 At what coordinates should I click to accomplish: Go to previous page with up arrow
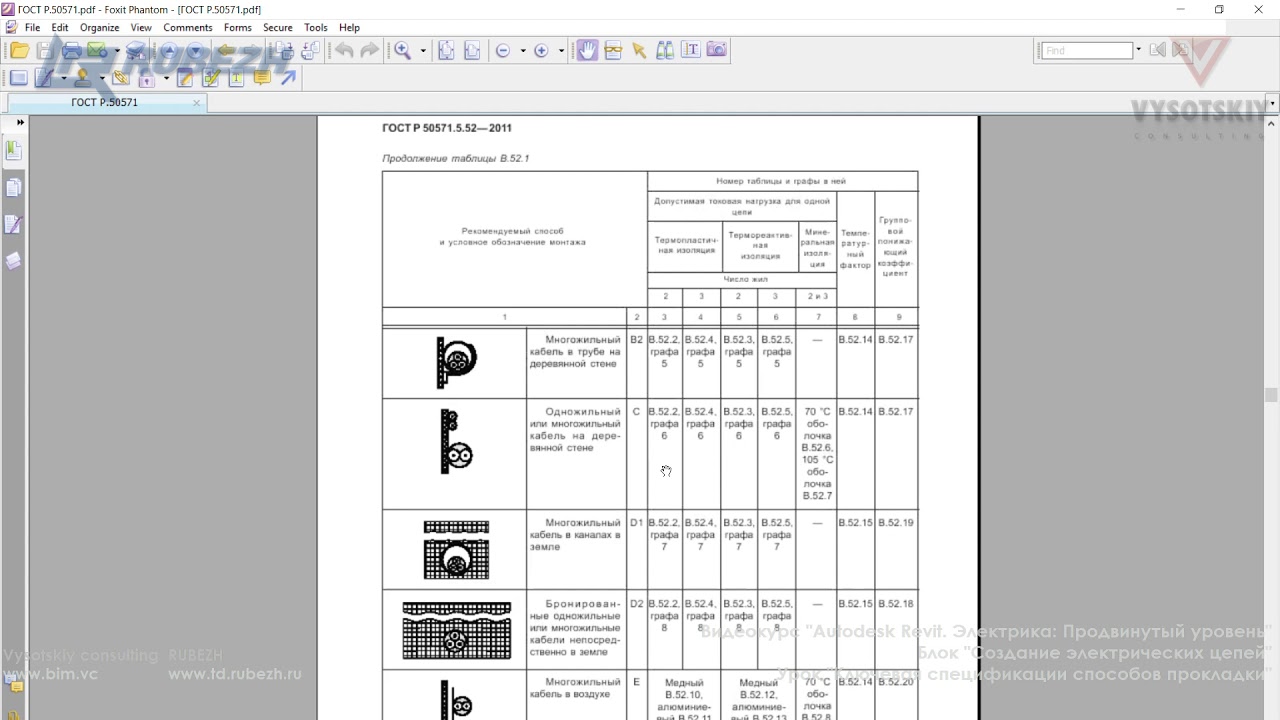tap(168, 50)
